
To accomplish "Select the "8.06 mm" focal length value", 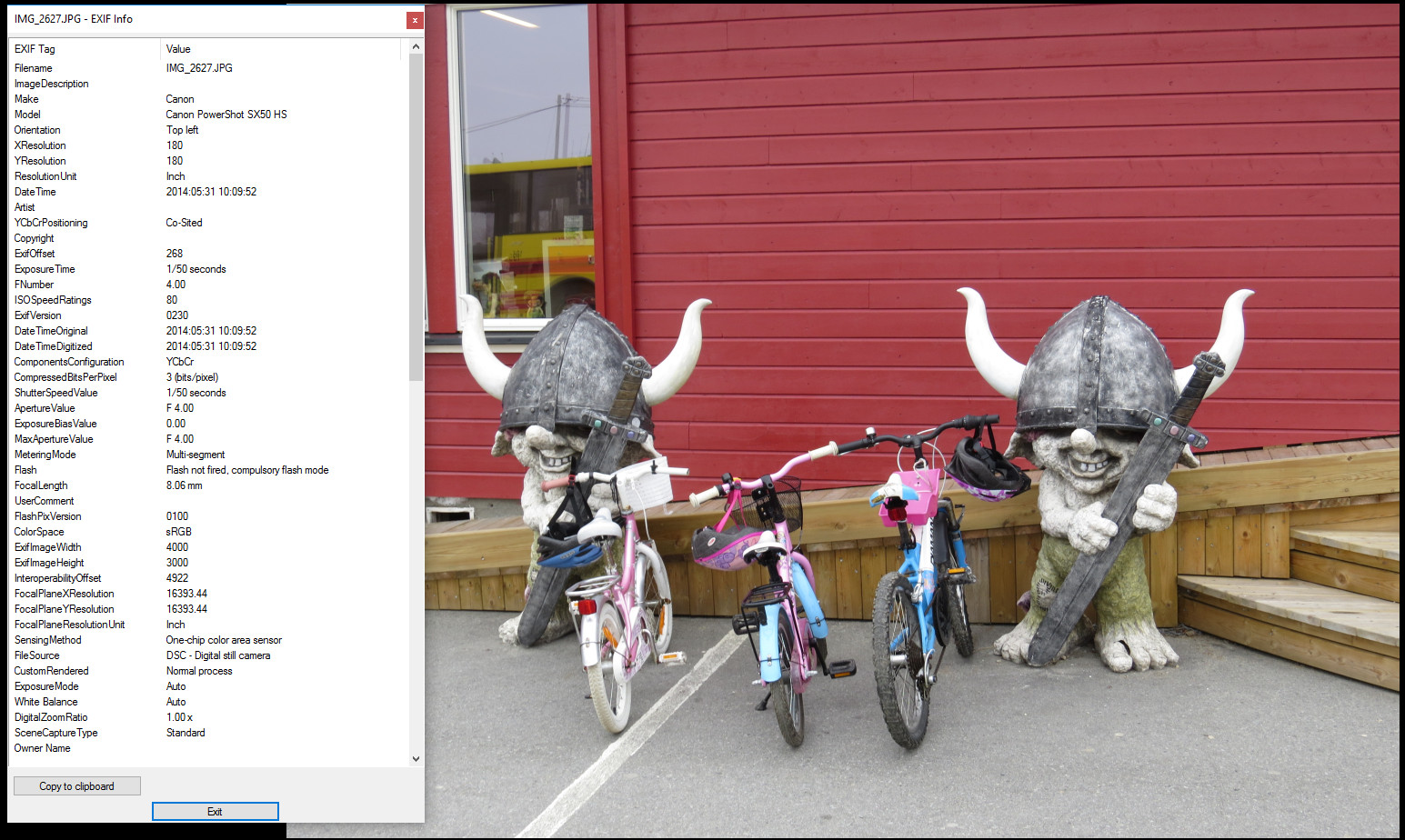I will point(185,485).
